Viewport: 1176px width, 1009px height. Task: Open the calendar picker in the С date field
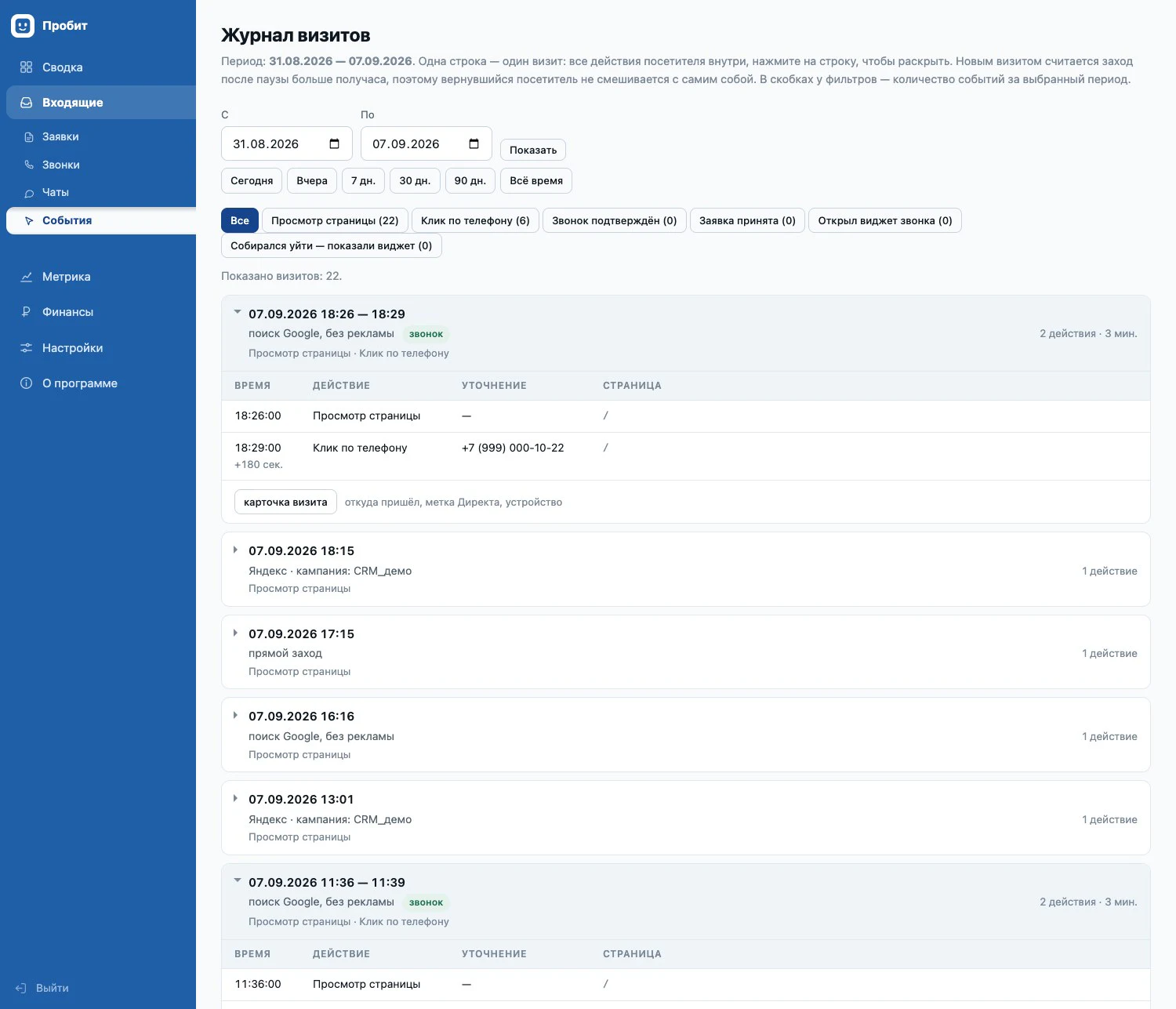coord(335,143)
